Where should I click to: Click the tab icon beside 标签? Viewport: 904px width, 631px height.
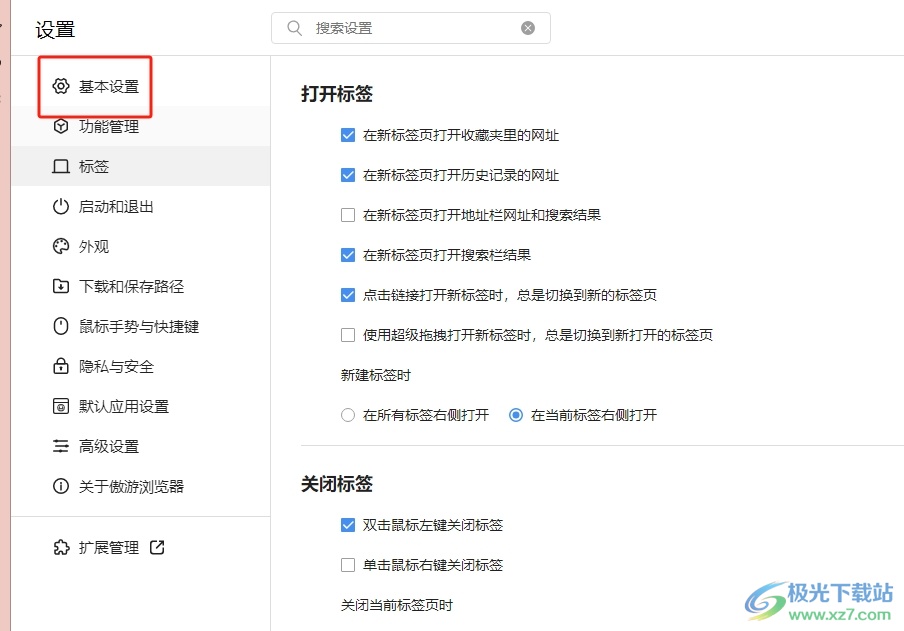(x=61, y=167)
